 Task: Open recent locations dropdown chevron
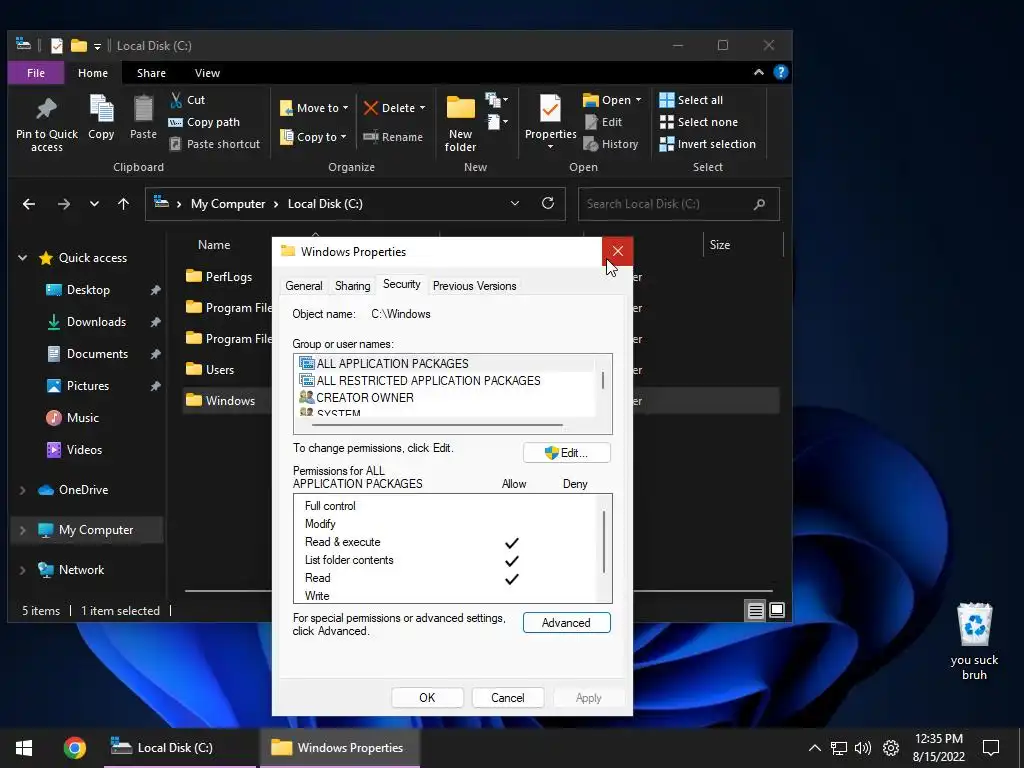click(x=94, y=204)
